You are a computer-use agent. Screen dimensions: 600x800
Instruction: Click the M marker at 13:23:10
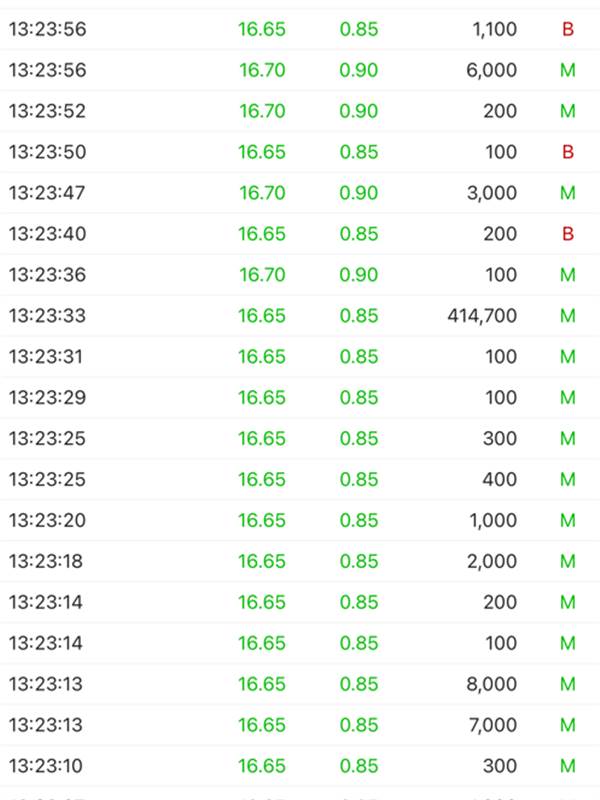pos(568,766)
